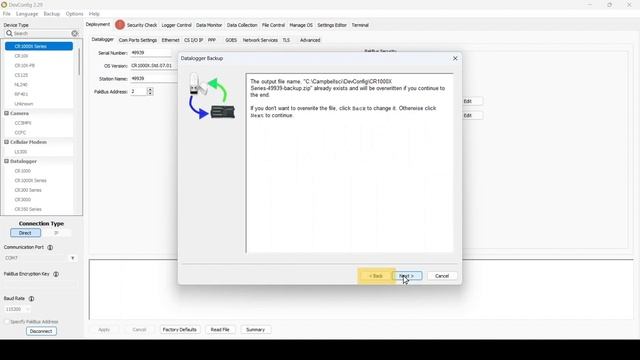This screenshot has height=360, width=640.
Task: Enable Specify PakBus Address checkbox
Action: click(7, 322)
